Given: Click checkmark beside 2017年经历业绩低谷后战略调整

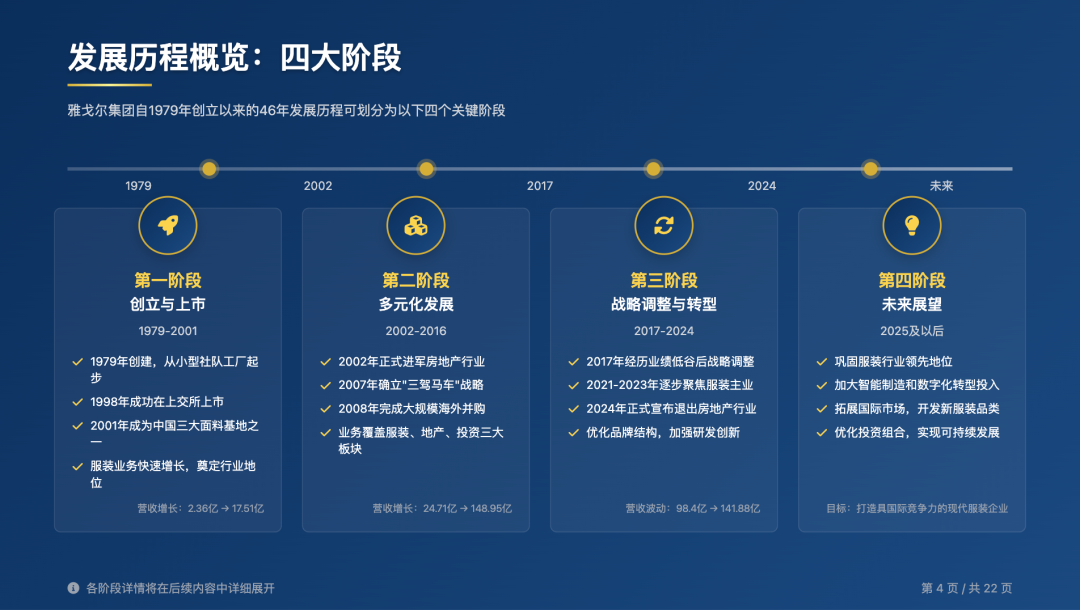Looking at the screenshot, I should click(x=574, y=362).
